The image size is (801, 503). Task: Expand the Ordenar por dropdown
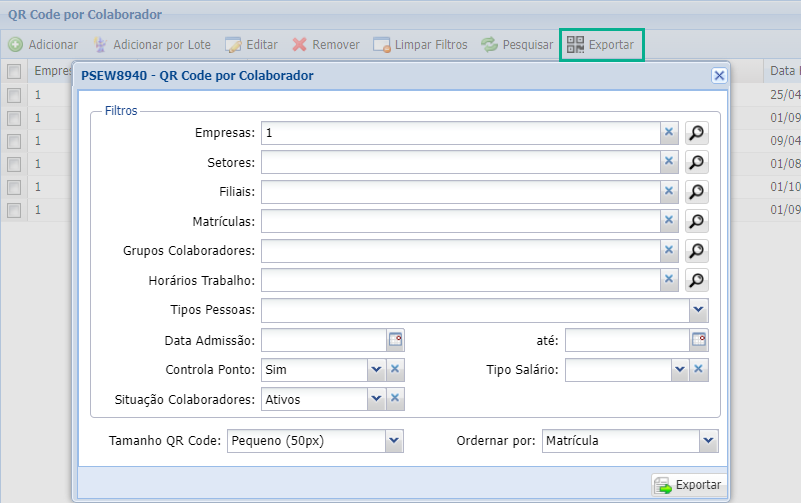coord(709,440)
